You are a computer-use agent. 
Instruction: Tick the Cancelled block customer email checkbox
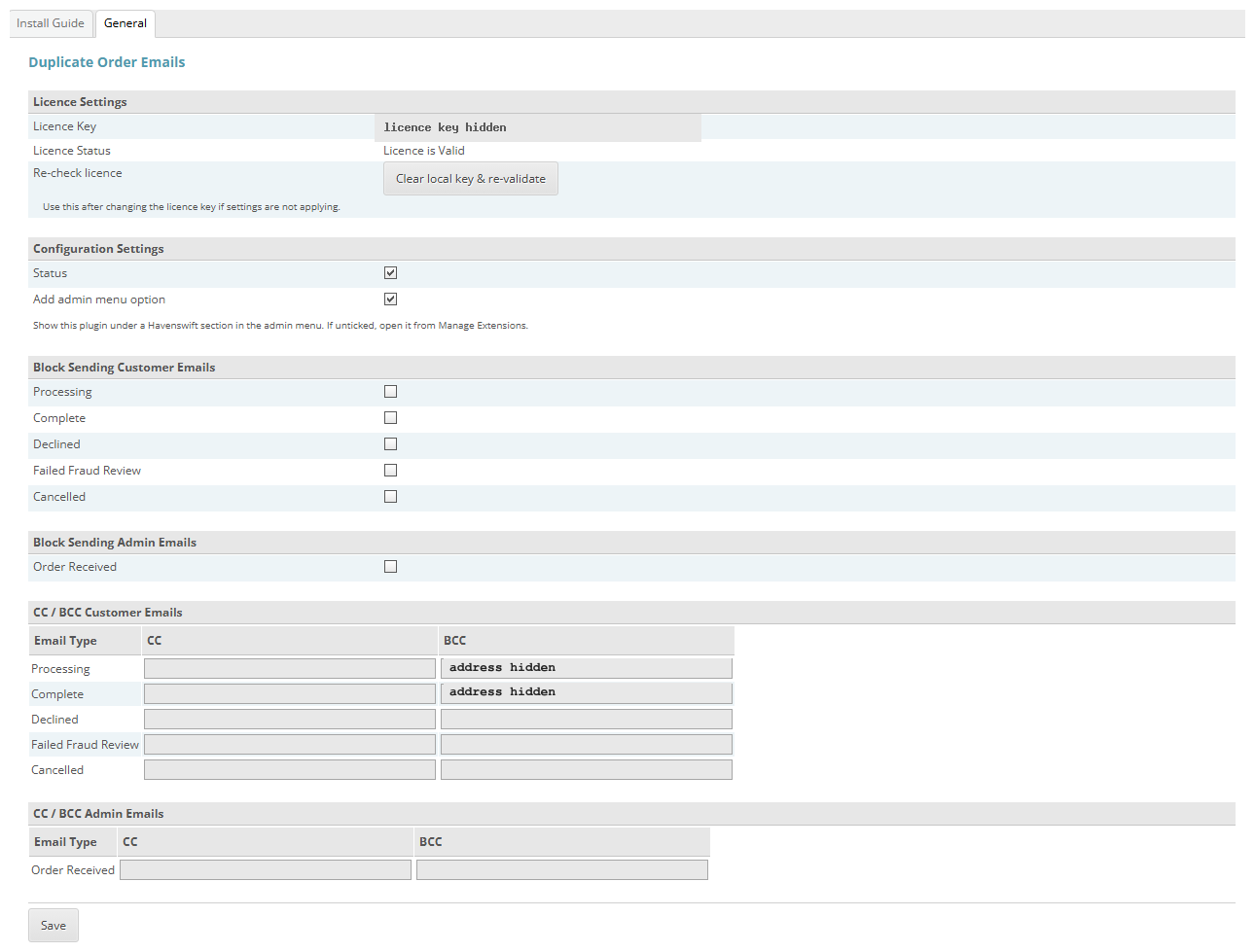(390, 497)
